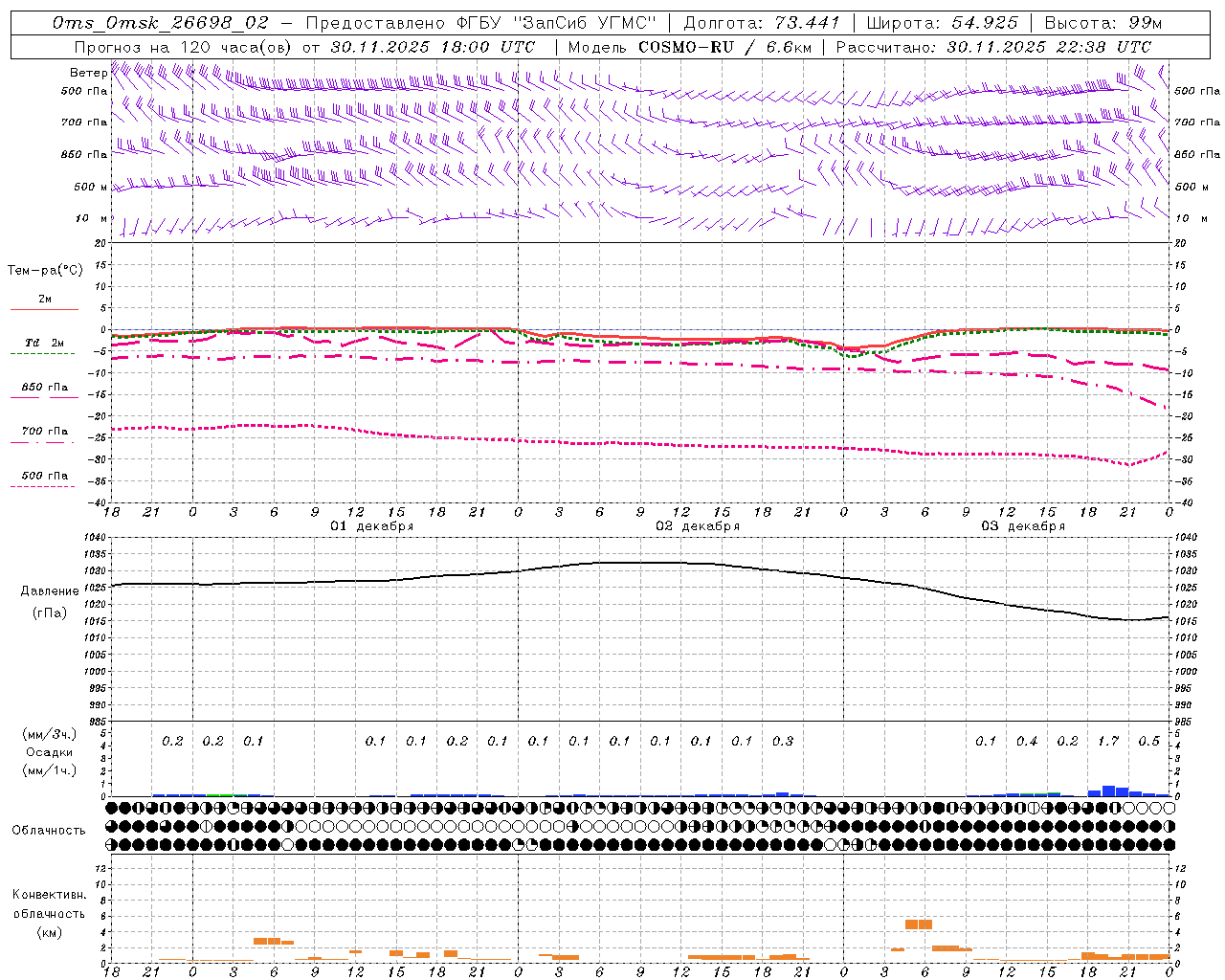Click the Td 2м dew point legend label
Viewport: 1225px width, 980px height.
click(45, 343)
